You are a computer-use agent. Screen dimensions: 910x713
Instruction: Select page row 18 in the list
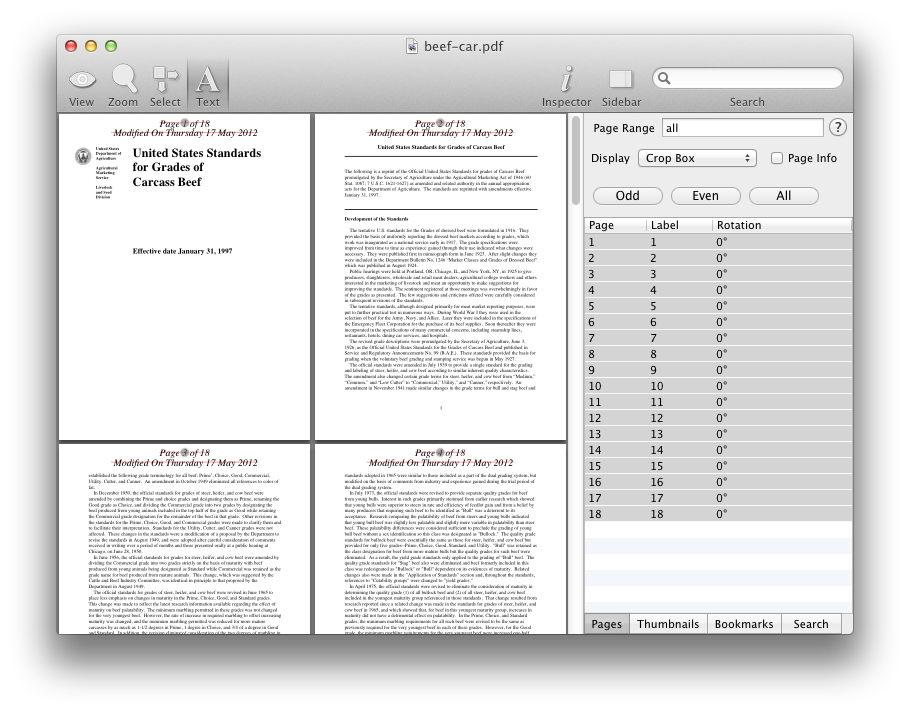(718, 514)
